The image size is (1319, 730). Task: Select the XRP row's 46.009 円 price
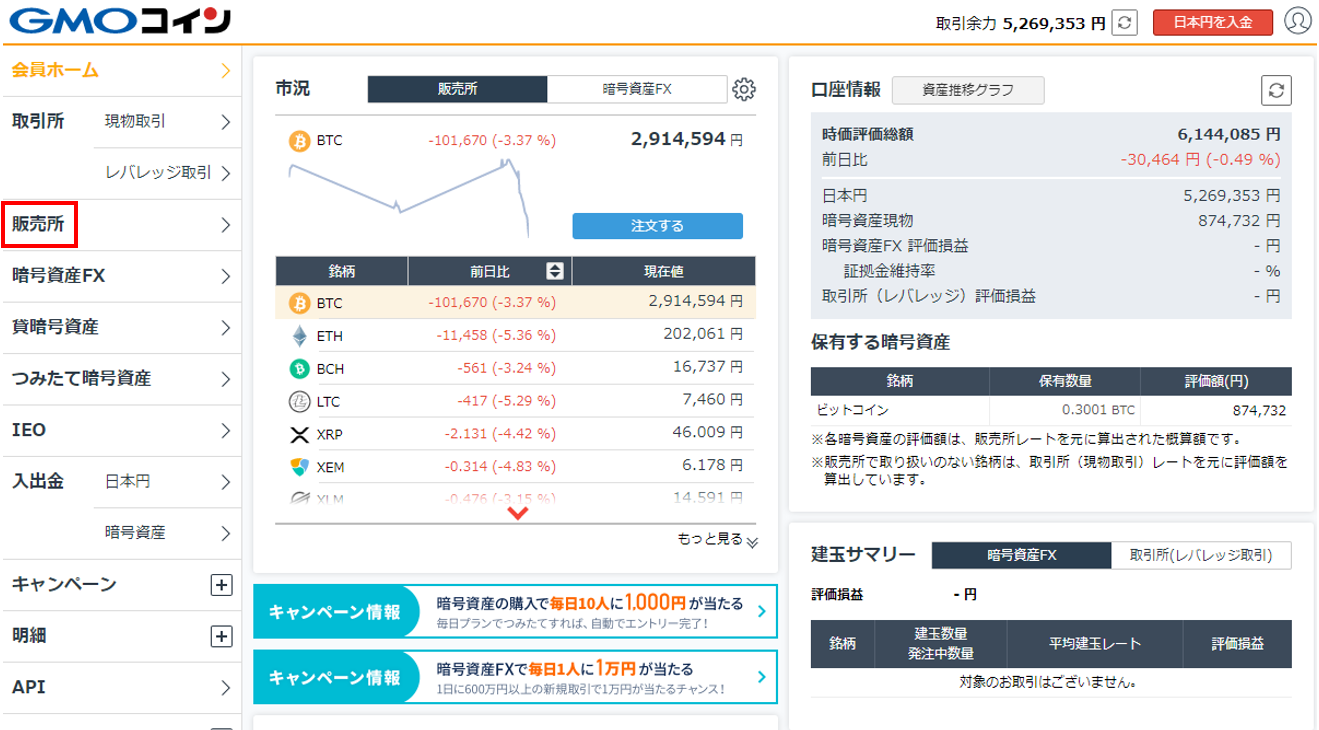click(x=708, y=435)
